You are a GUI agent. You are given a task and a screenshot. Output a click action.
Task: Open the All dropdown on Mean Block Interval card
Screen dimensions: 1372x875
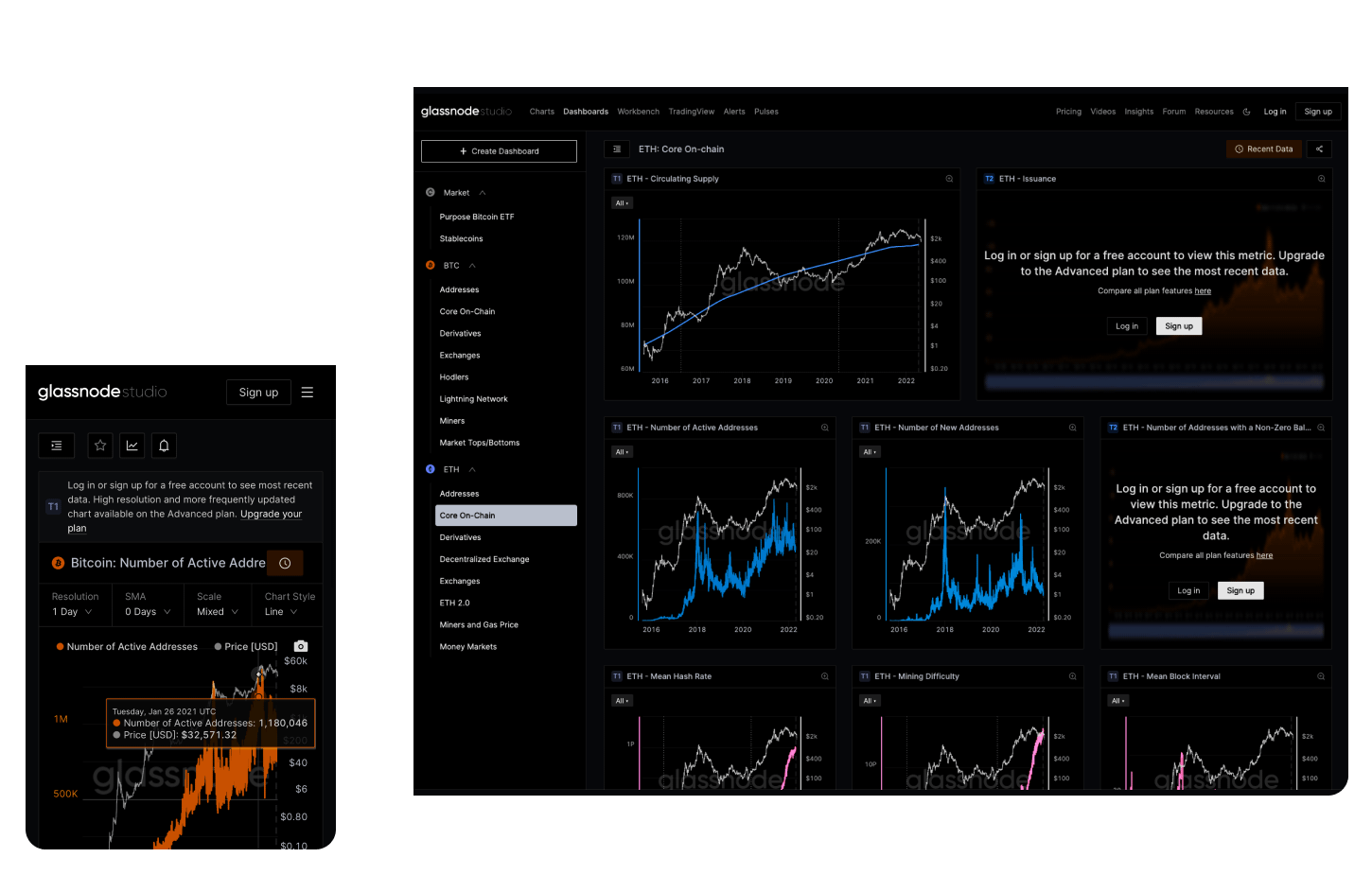coord(1118,701)
